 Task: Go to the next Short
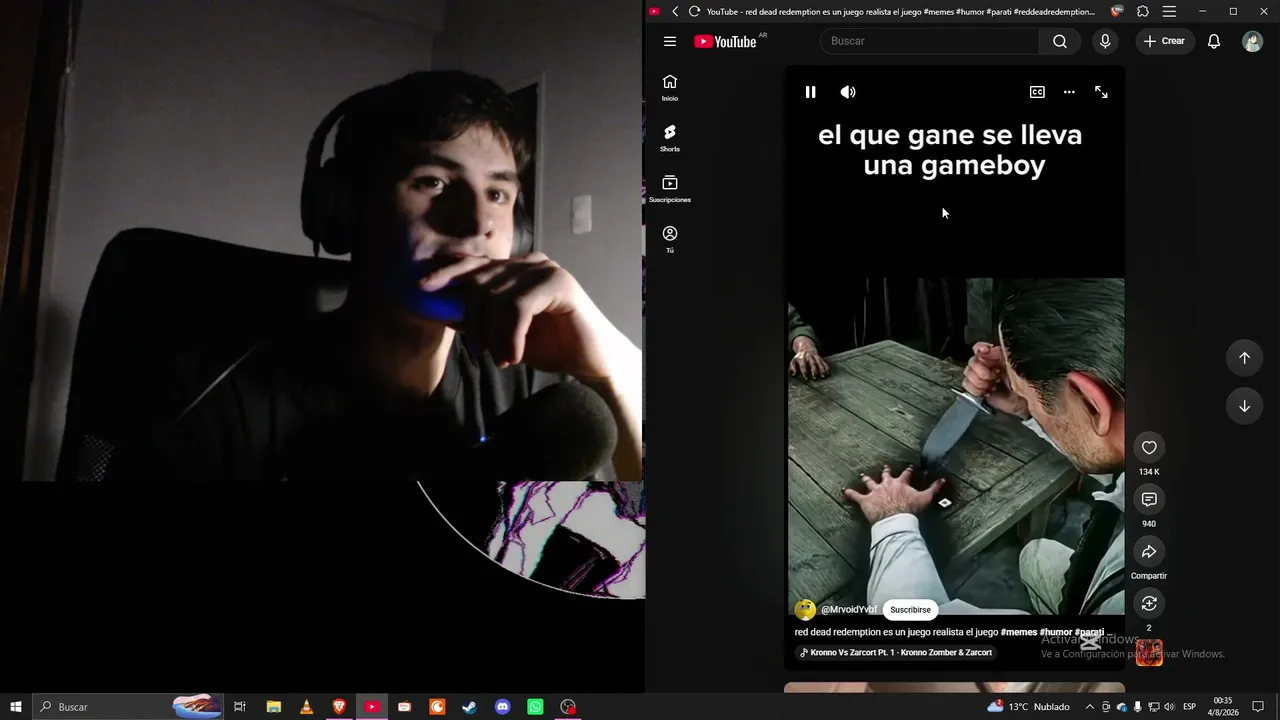[x=1244, y=406]
